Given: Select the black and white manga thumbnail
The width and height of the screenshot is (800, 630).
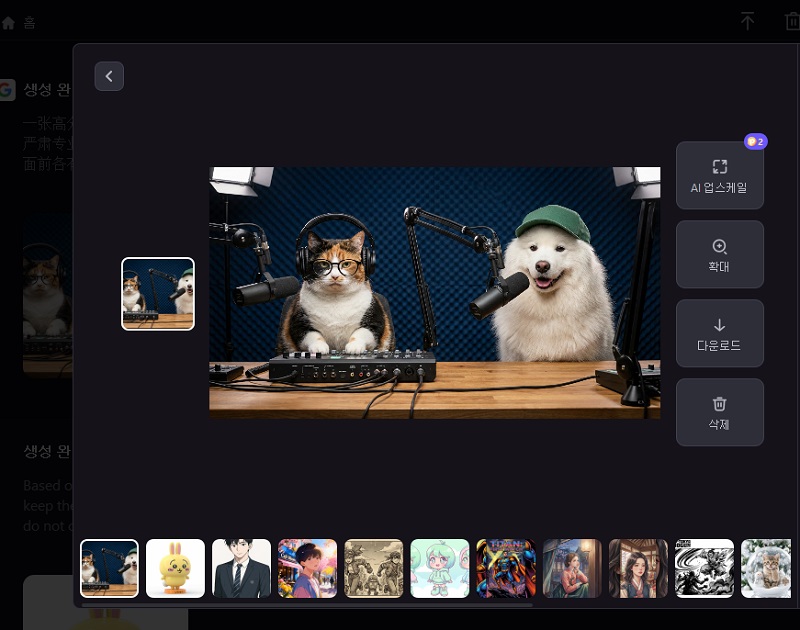Looking at the screenshot, I should pyautogui.click(x=704, y=568).
